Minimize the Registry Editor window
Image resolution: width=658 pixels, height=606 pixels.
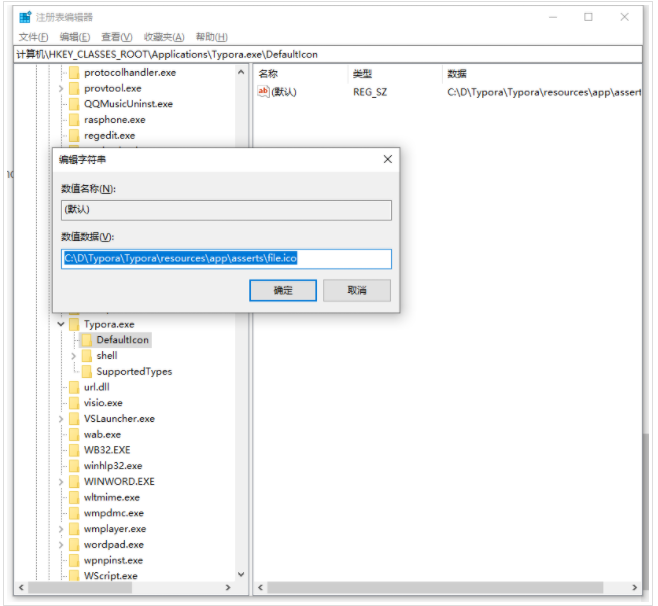click(553, 17)
